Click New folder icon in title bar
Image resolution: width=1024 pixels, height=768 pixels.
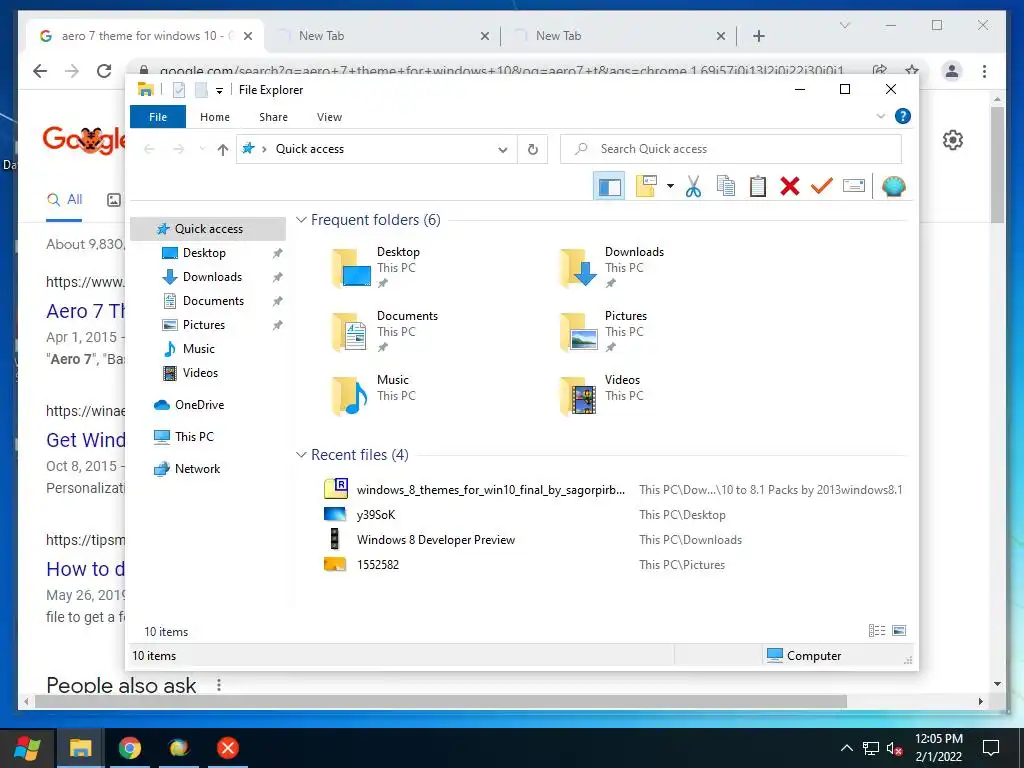pyautogui.click(x=202, y=90)
